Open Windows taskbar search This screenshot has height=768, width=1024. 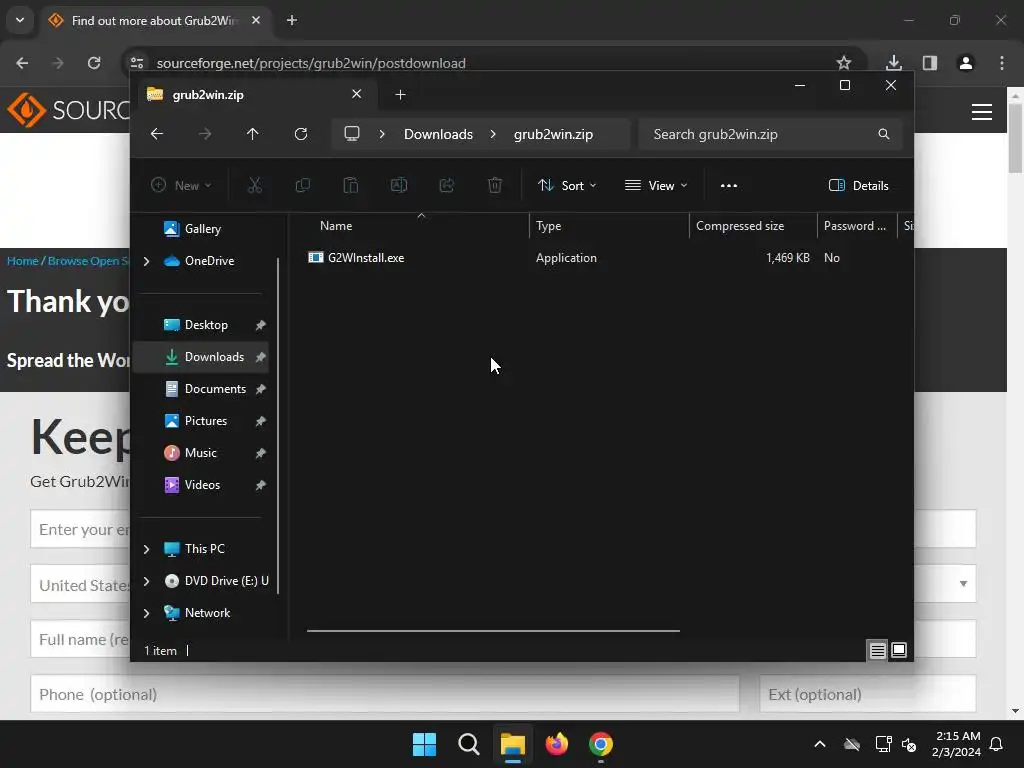click(469, 744)
